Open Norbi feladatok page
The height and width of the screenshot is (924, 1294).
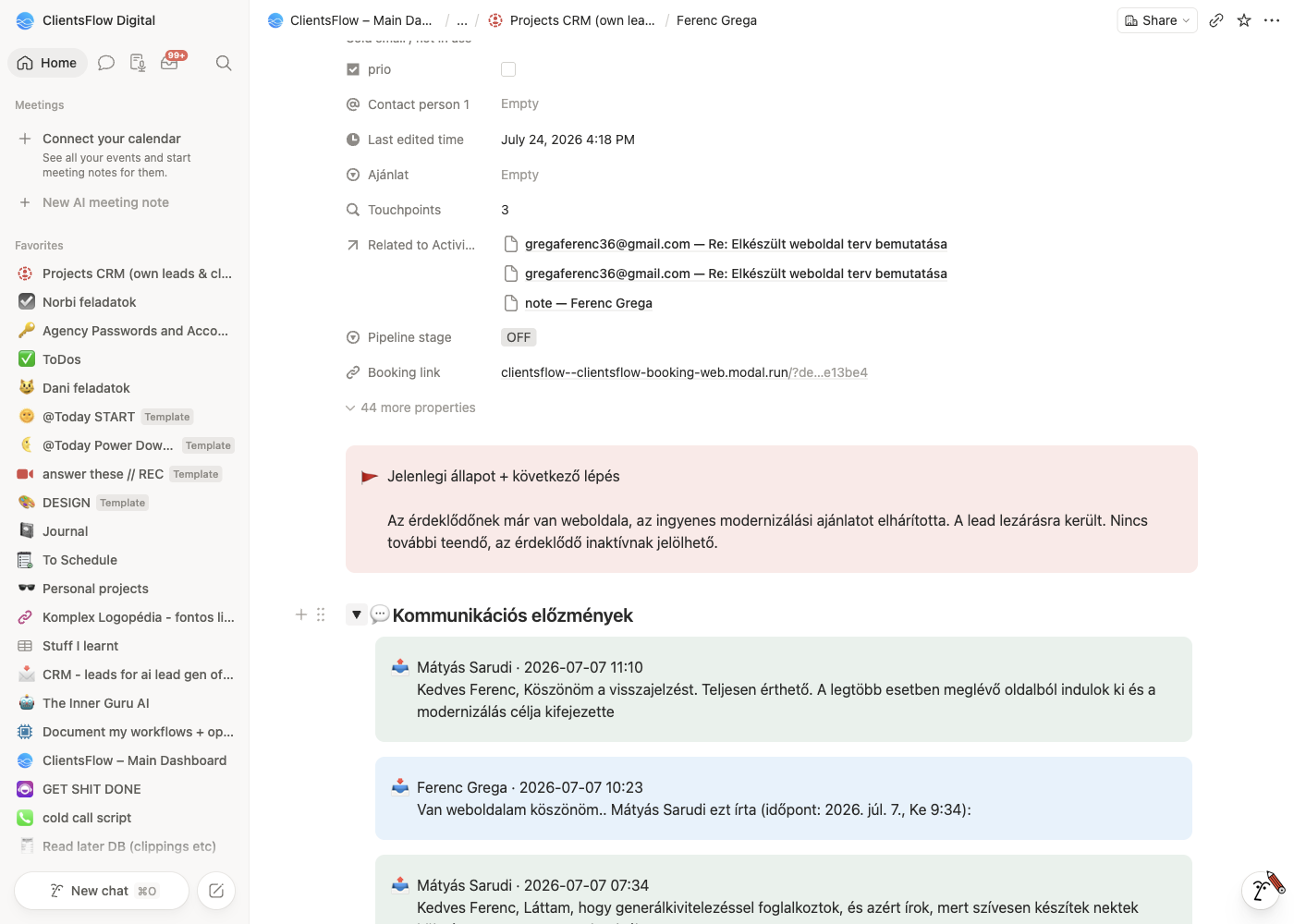(x=124, y=302)
